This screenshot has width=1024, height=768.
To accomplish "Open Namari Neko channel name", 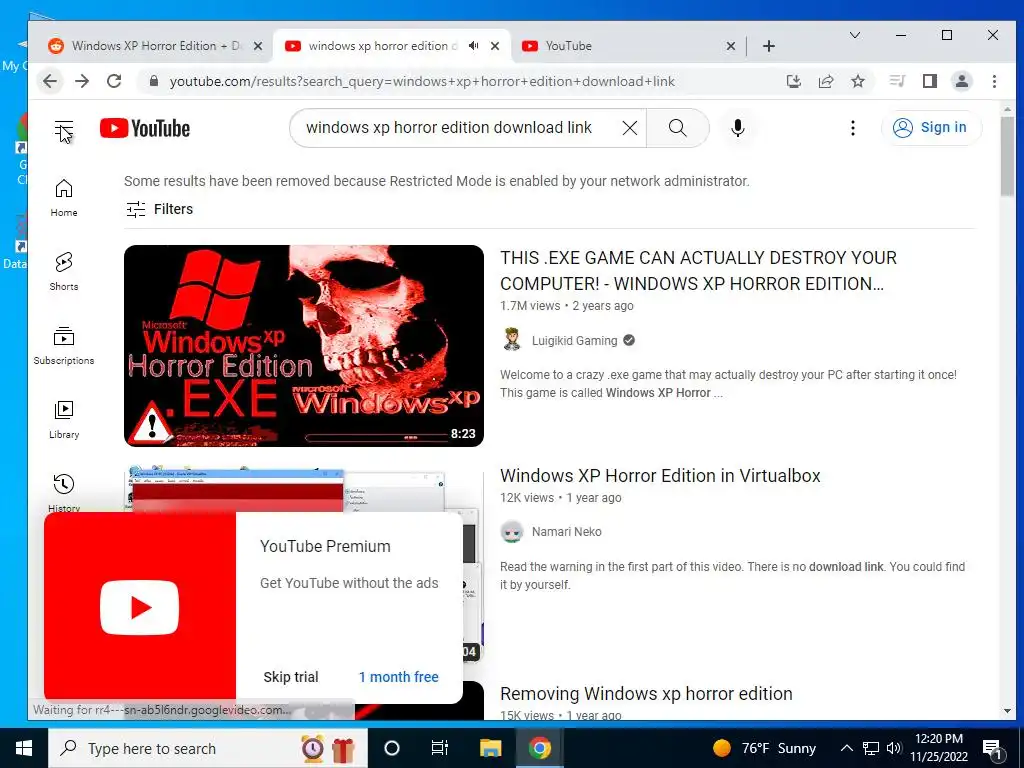I will pyautogui.click(x=566, y=532).
